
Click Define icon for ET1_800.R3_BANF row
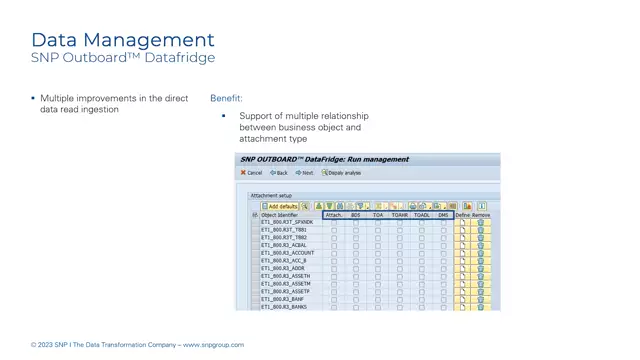tap(462, 299)
